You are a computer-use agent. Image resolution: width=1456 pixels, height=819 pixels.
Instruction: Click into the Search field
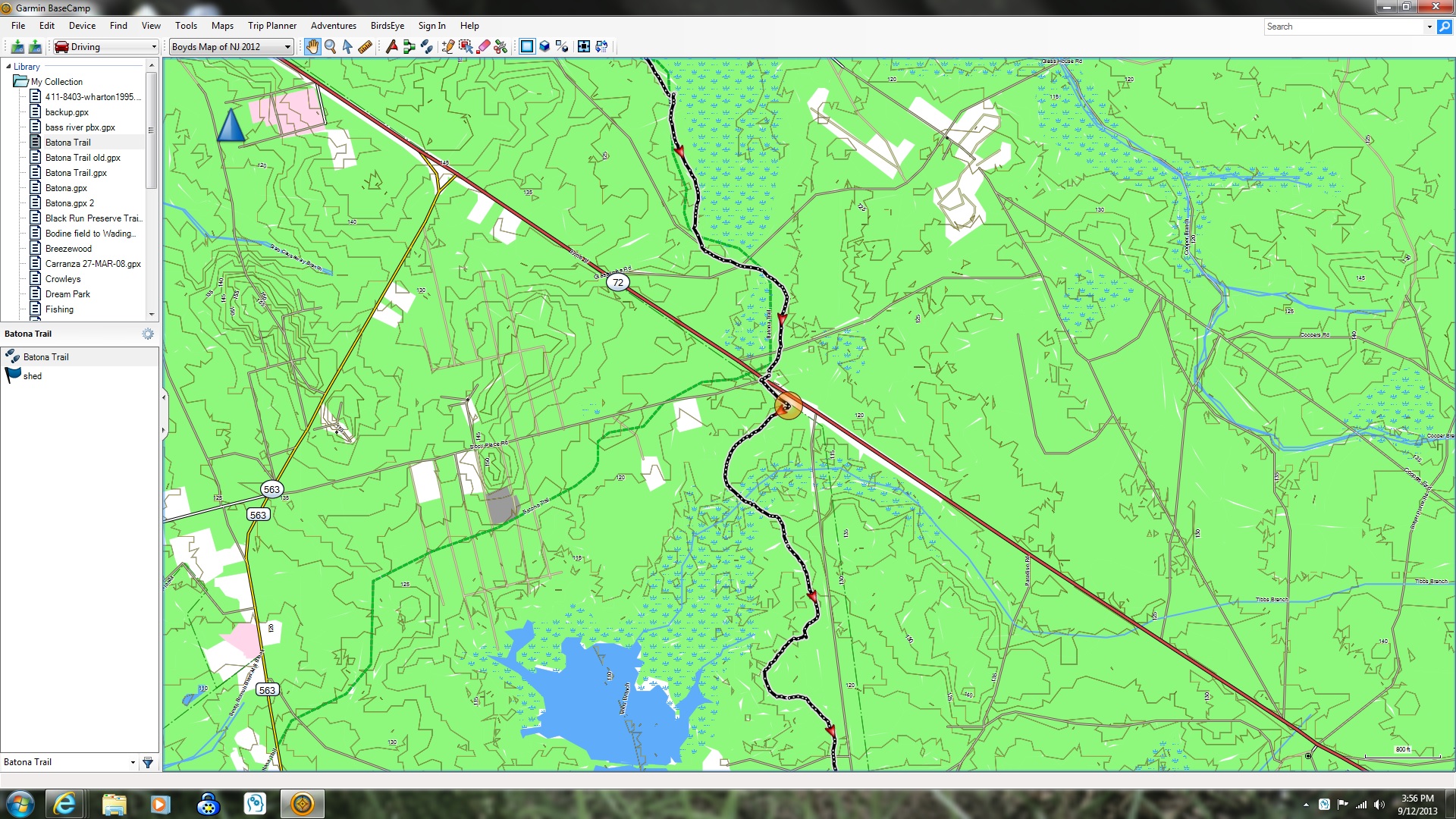coord(1344,27)
